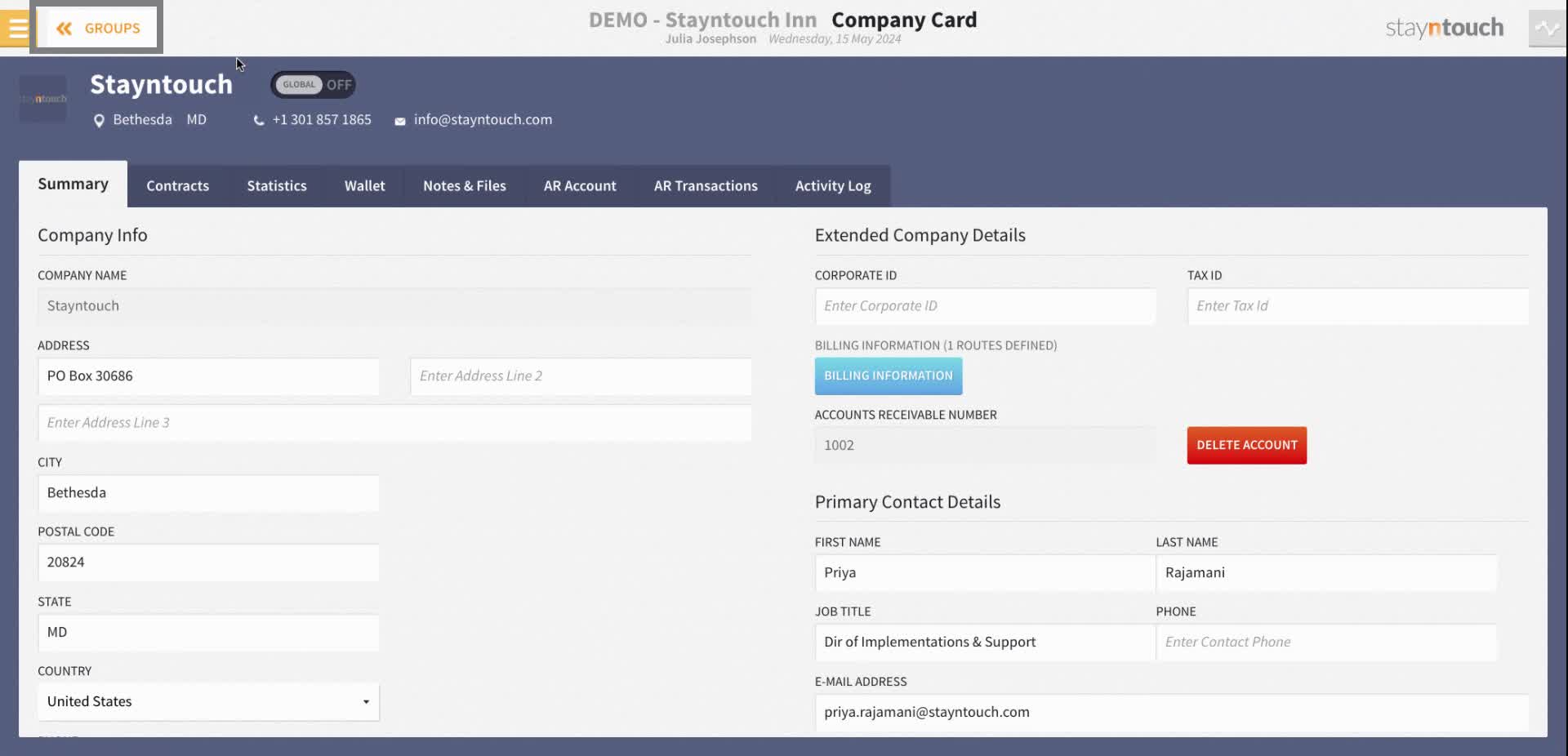Click the Stayntouch company logo thumbnail

tap(43, 99)
